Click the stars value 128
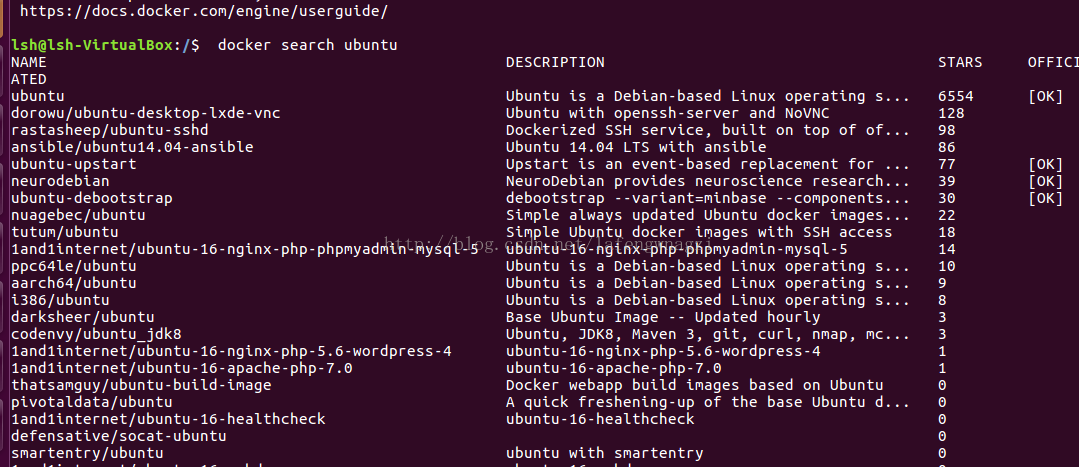Viewport: 1079px width, 467px height. click(x=951, y=113)
